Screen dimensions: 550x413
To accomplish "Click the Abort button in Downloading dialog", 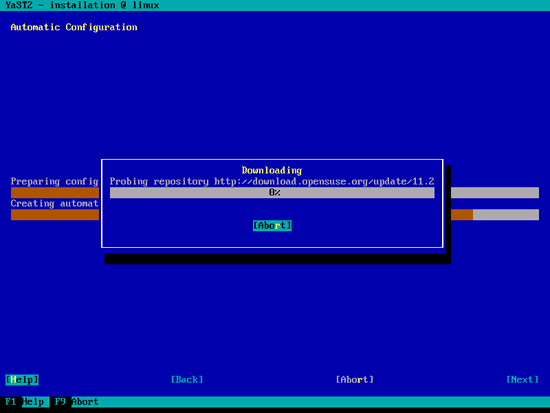I will 272,226.
